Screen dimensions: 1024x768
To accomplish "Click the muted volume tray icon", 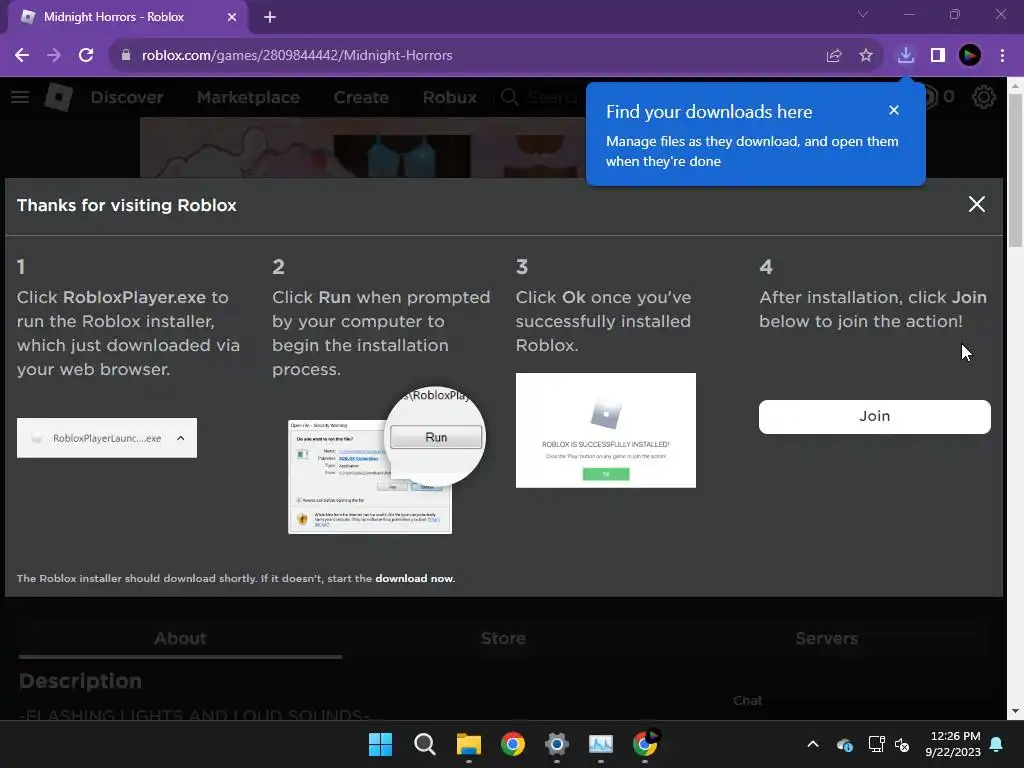I will 902,744.
